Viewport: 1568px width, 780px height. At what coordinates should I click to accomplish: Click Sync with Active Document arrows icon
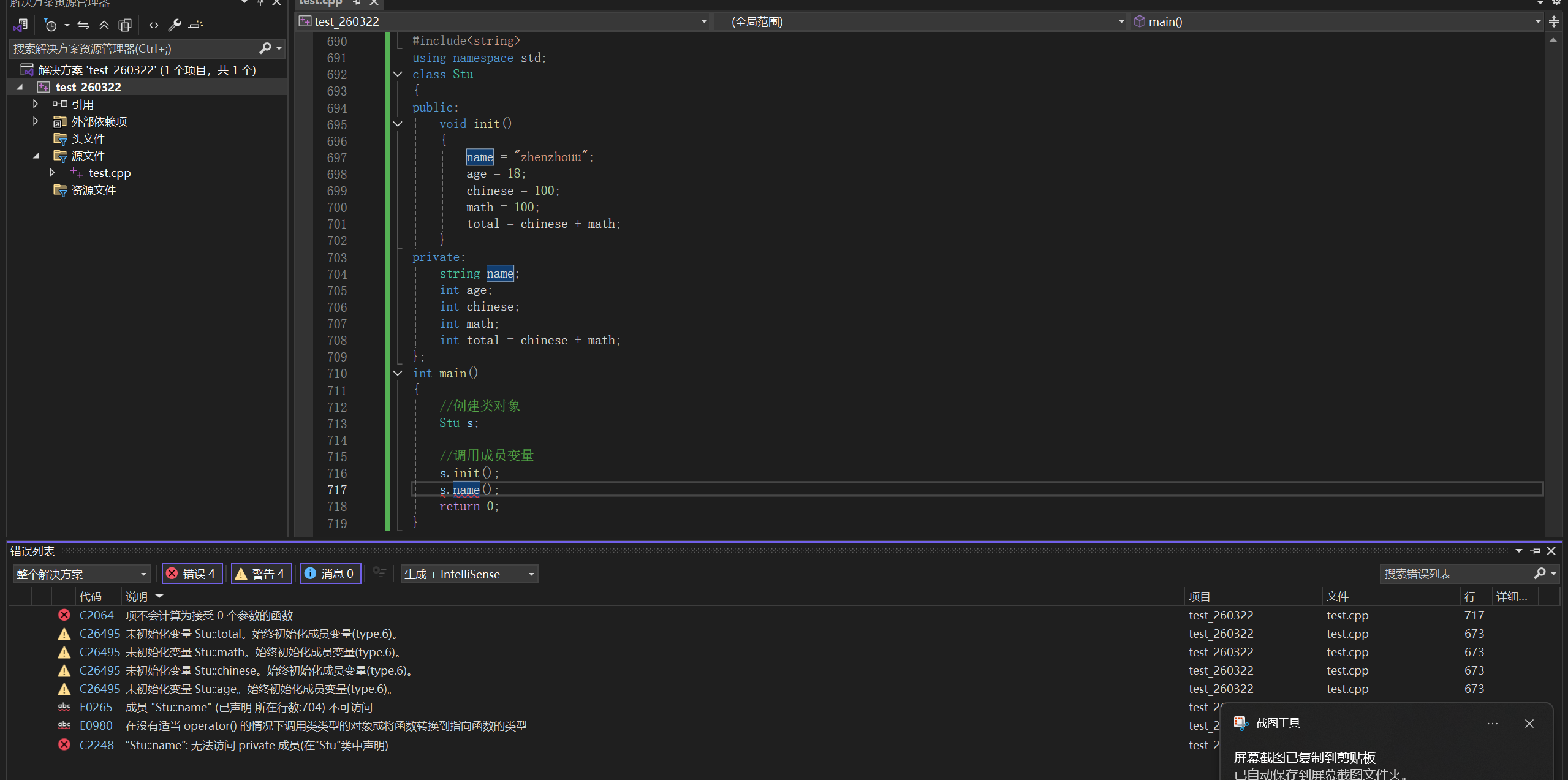83,25
